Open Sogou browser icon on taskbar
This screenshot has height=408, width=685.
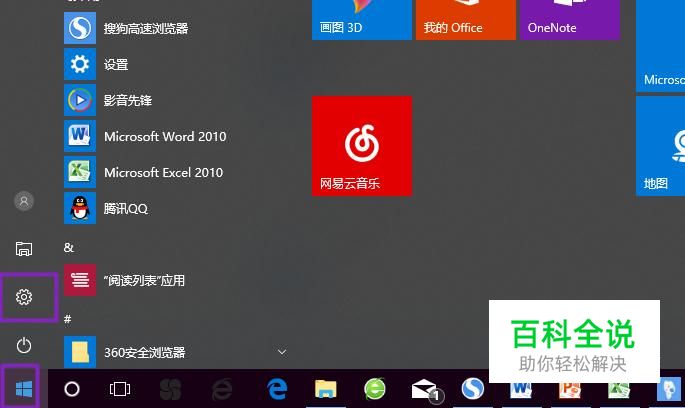point(473,388)
